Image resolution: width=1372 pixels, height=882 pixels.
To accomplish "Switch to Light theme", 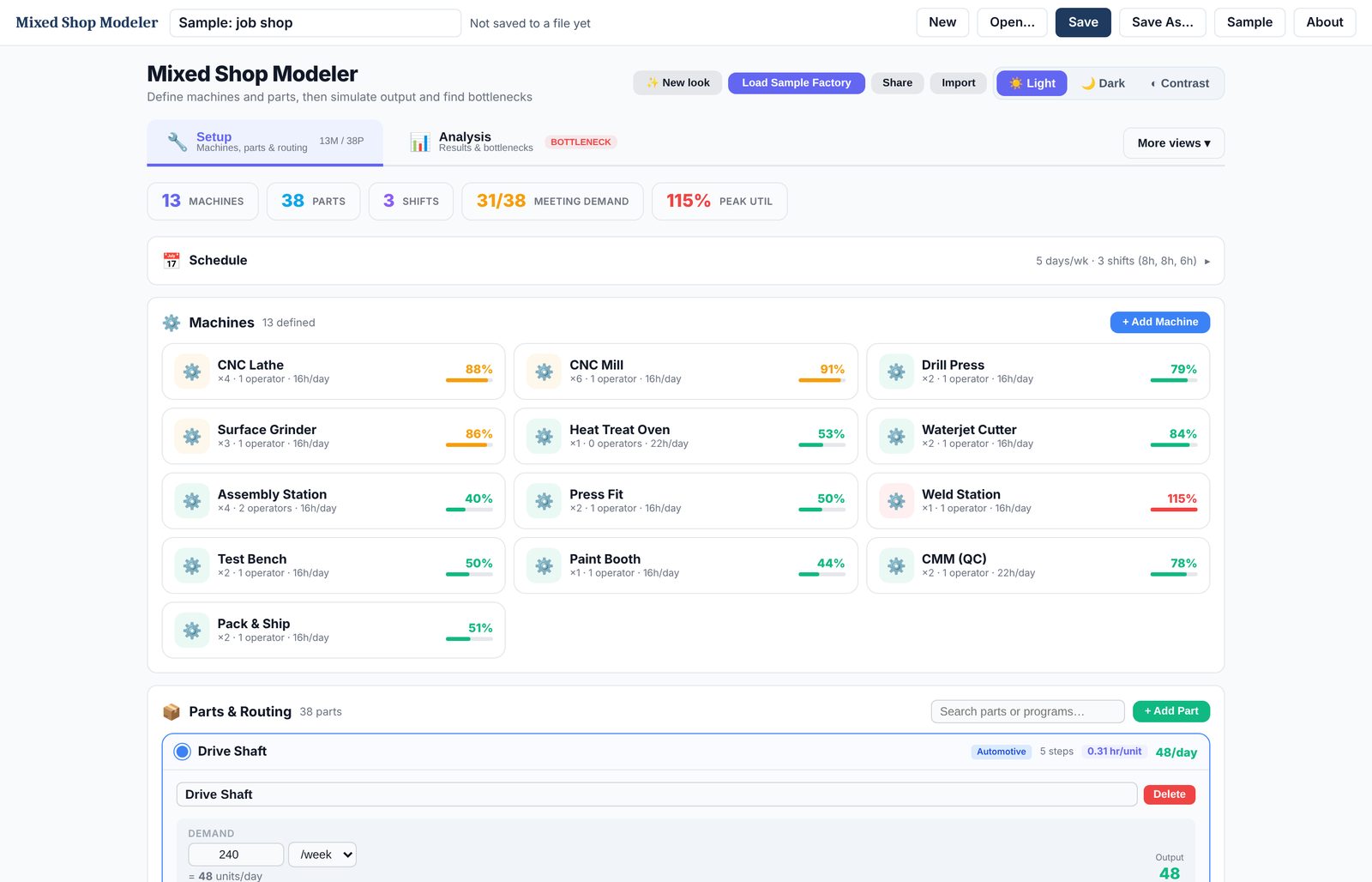I will [1032, 83].
